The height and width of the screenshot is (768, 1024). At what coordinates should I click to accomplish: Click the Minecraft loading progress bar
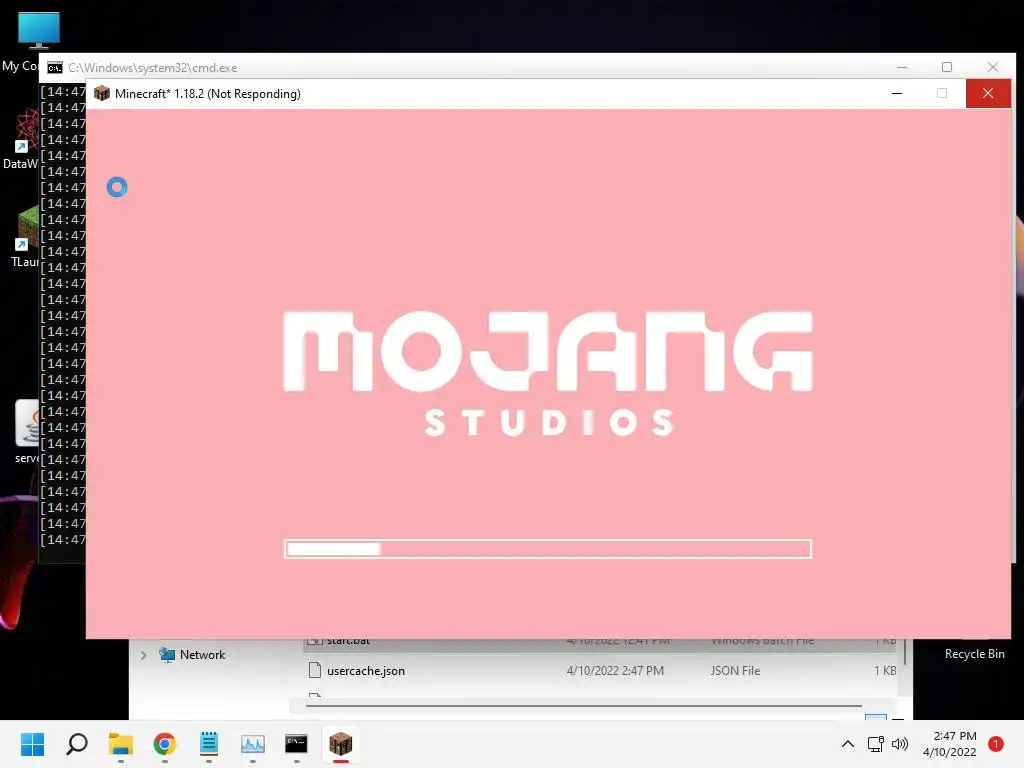coord(548,549)
